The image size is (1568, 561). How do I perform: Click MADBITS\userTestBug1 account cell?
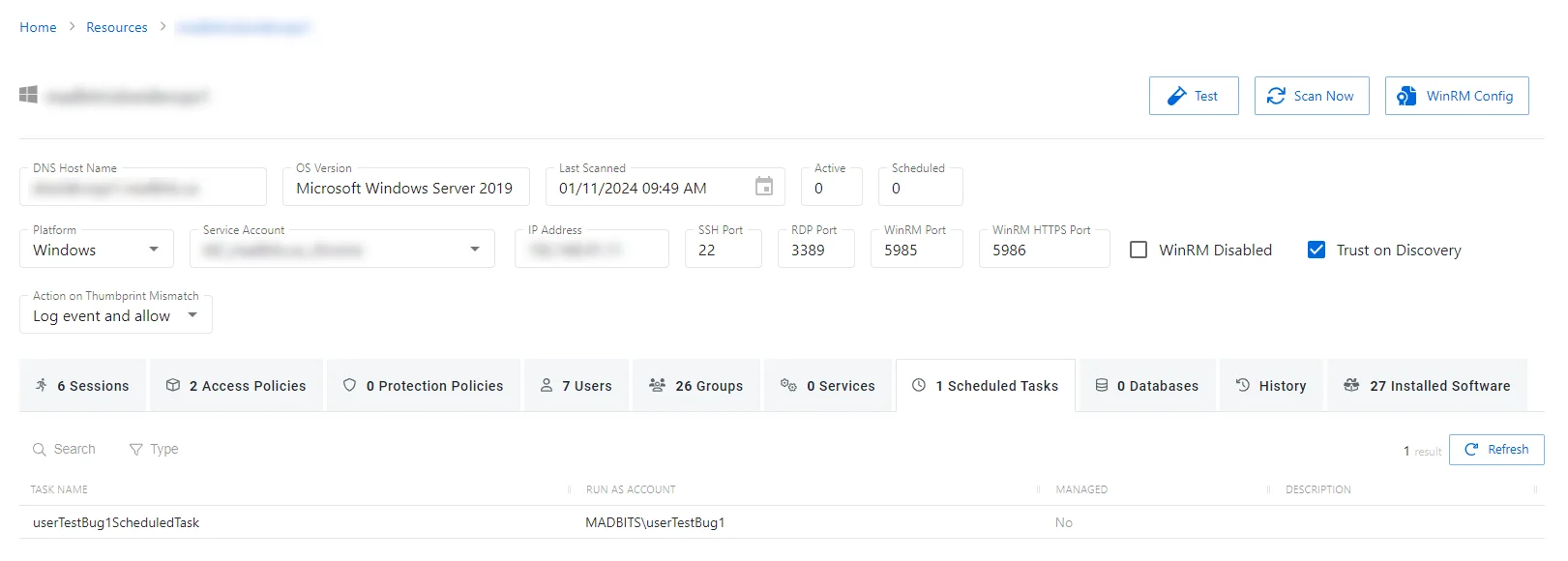[x=655, y=522]
